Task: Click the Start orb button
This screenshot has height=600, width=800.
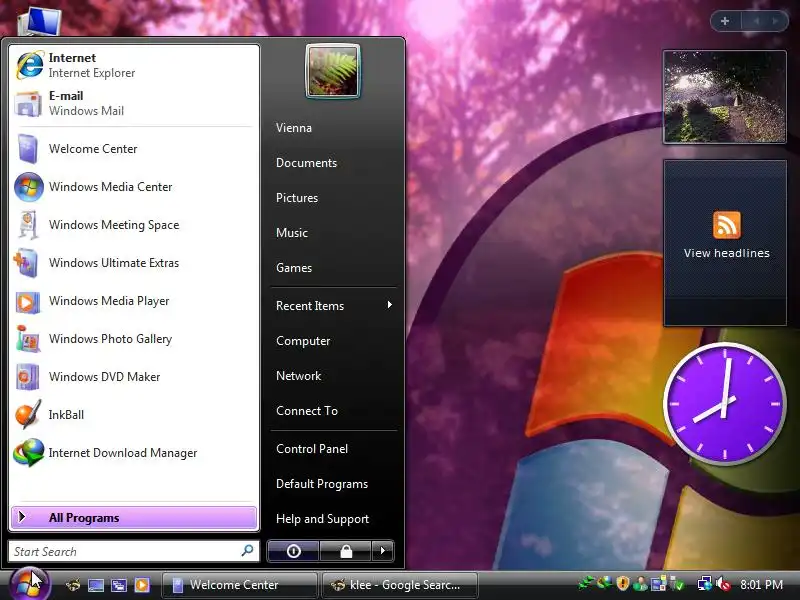Action: (28, 585)
